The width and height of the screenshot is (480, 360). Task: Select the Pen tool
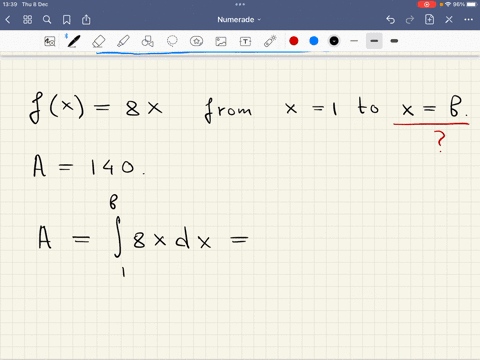tap(73, 41)
